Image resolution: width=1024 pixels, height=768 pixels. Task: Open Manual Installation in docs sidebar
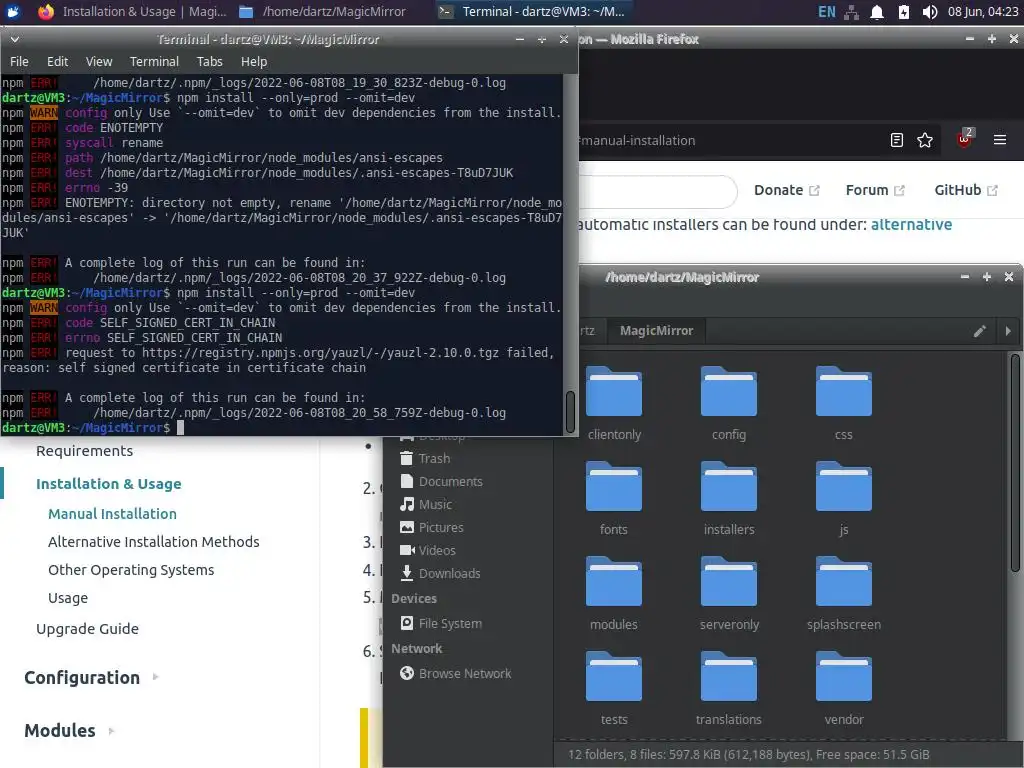pyautogui.click(x=112, y=514)
